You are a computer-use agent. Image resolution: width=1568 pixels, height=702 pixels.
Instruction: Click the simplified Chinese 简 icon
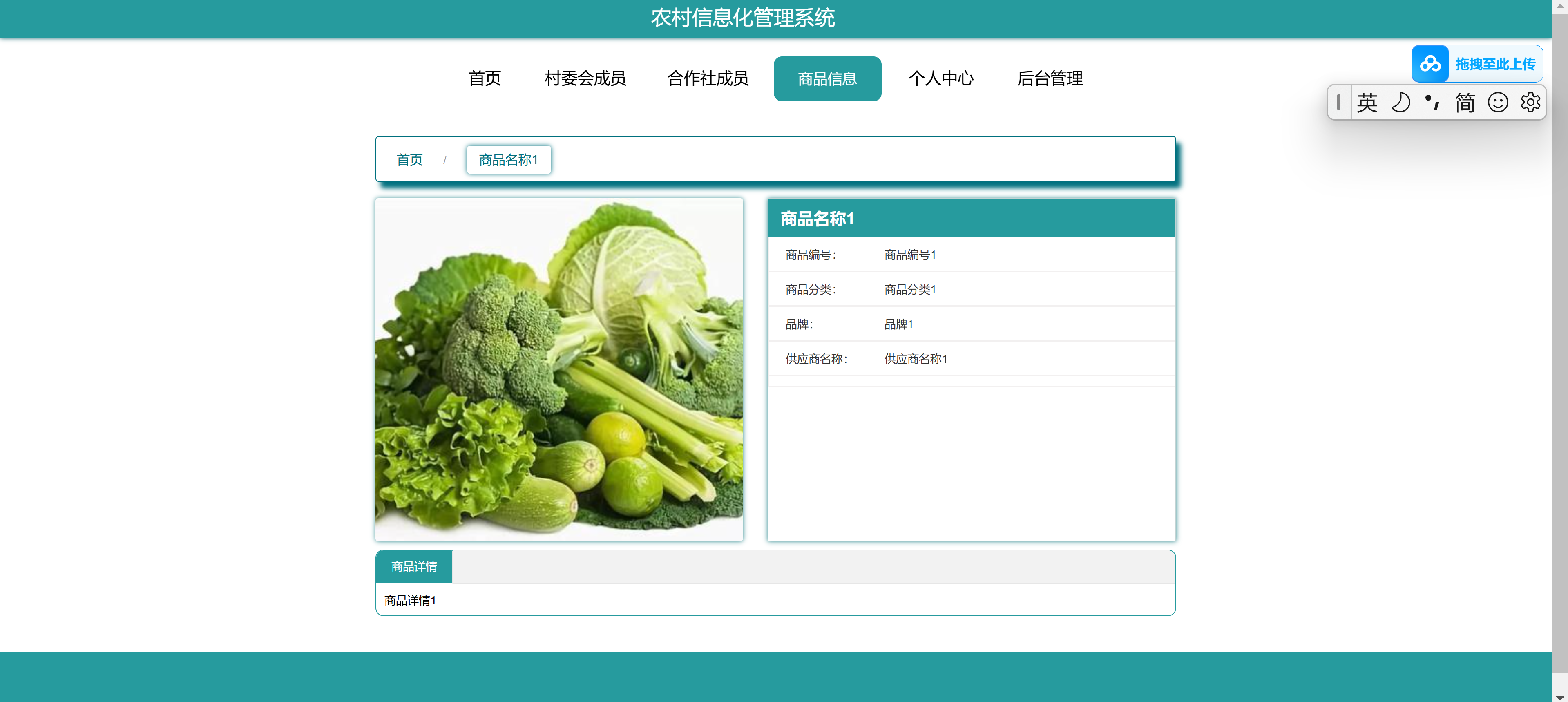click(1465, 102)
